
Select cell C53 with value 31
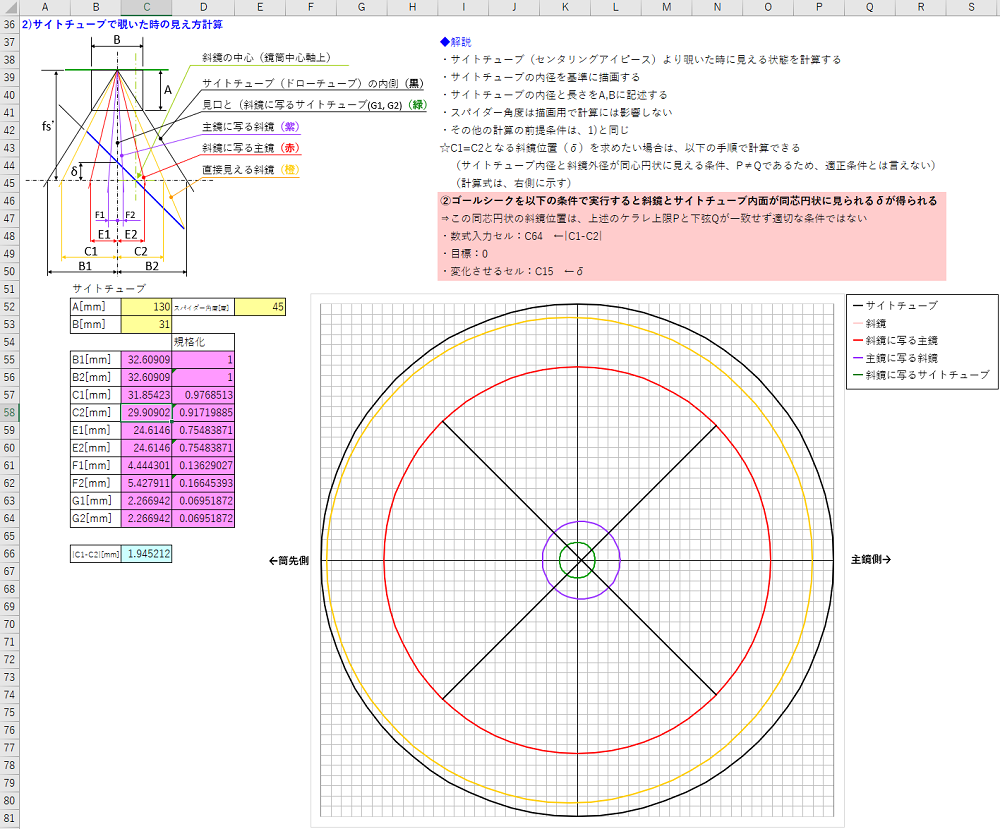pos(146,325)
